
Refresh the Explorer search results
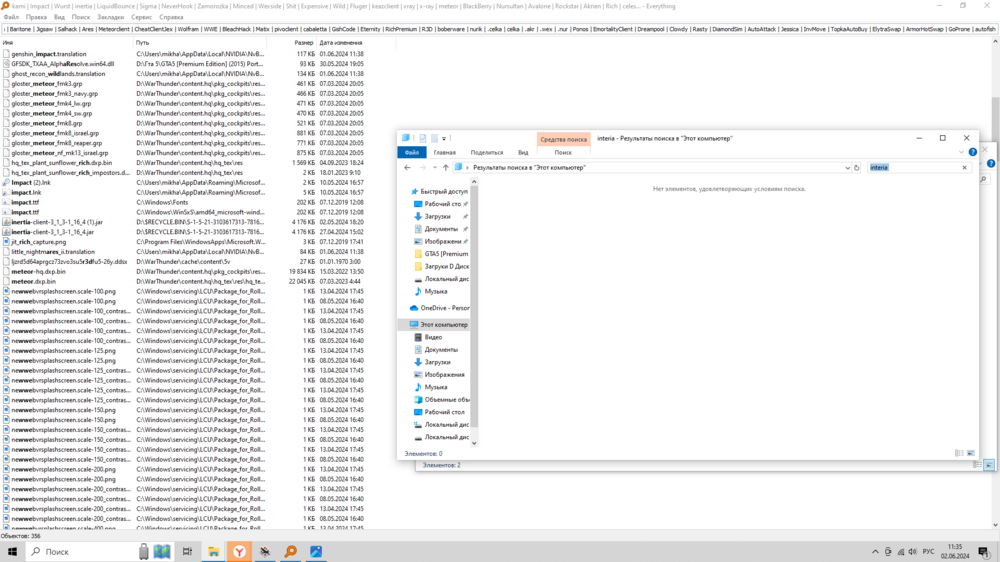[857, 168]
